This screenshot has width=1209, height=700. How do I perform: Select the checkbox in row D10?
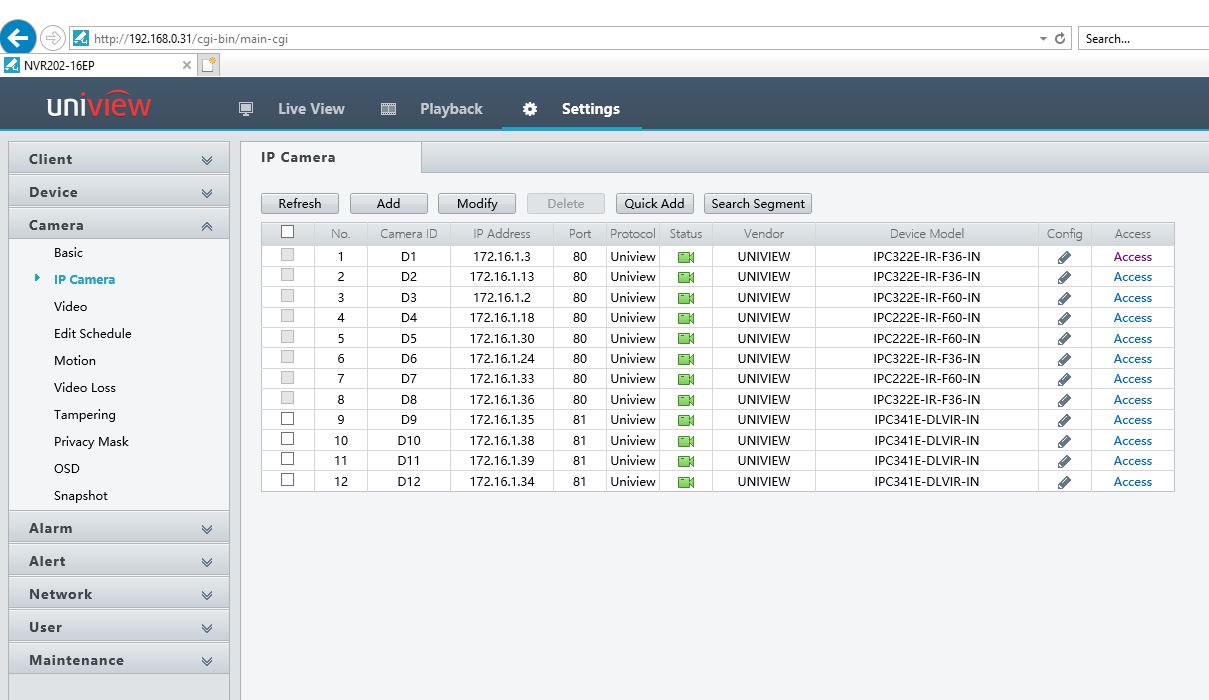pyautogui.click(x=288, y=439)
